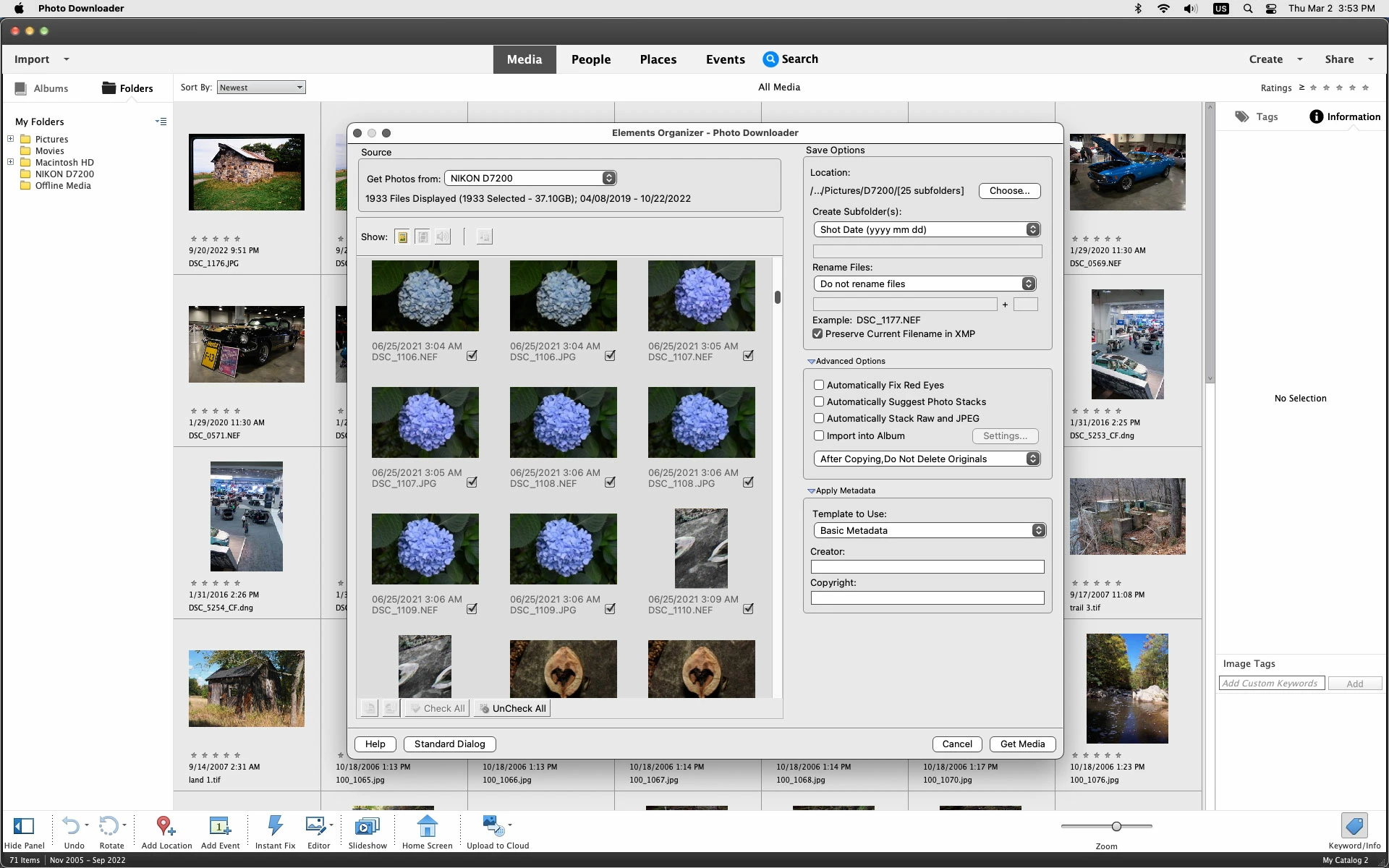Open Keyword/Info panel icon
The image size is (1389, 868).
[1354, 826]
